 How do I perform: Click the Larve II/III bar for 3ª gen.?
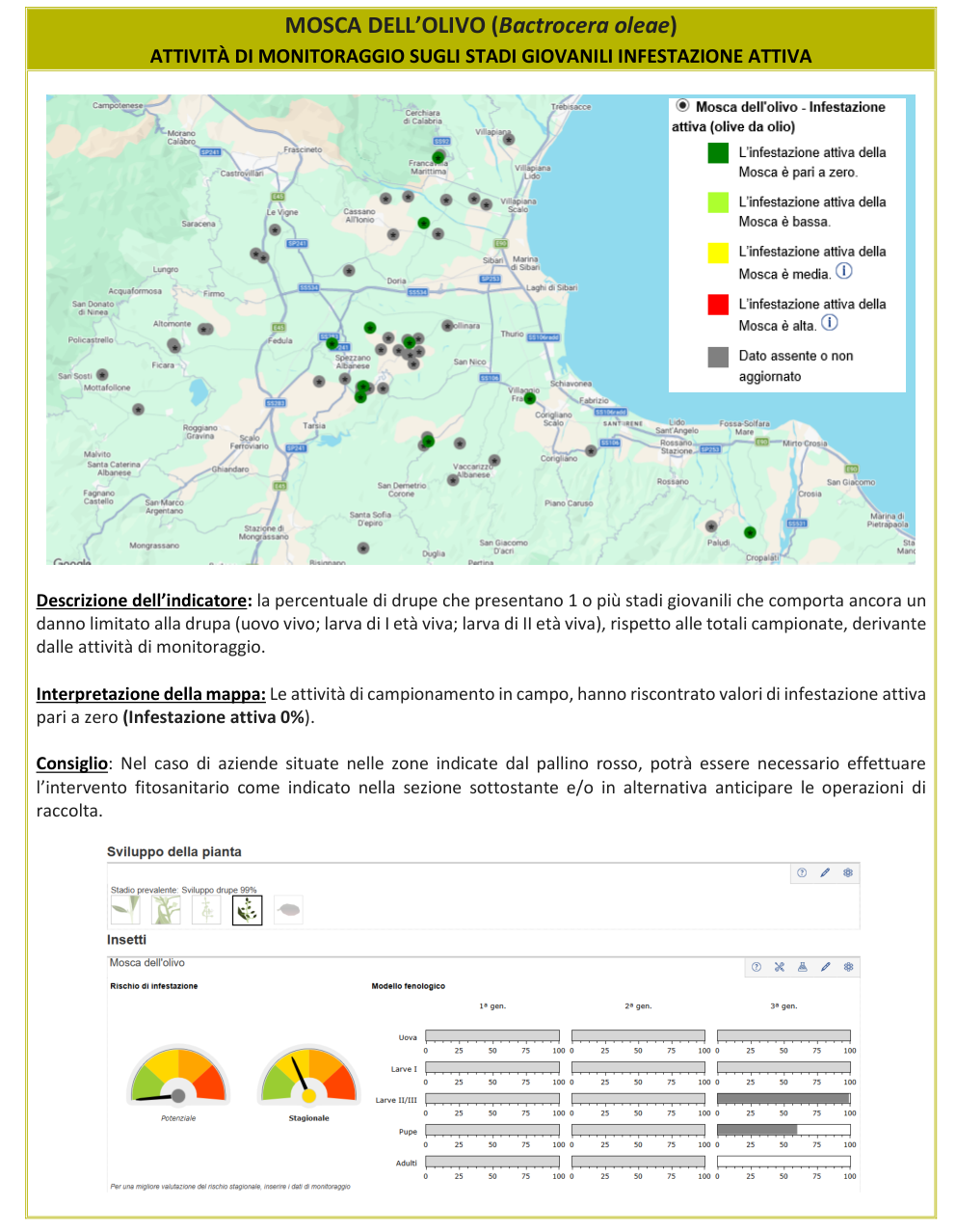click(783, 1099)
